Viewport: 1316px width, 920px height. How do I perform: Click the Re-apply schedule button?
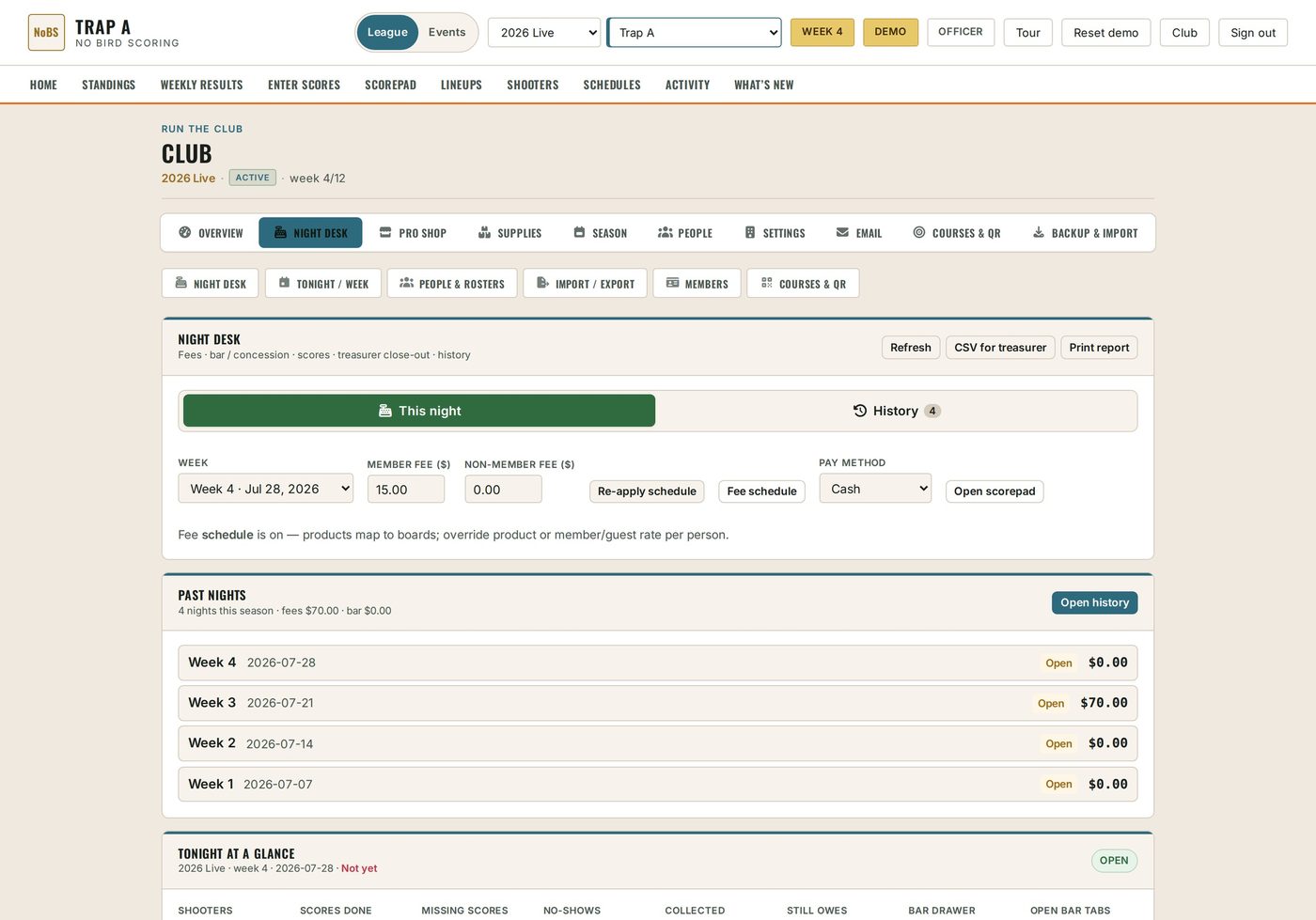(647, 491)
